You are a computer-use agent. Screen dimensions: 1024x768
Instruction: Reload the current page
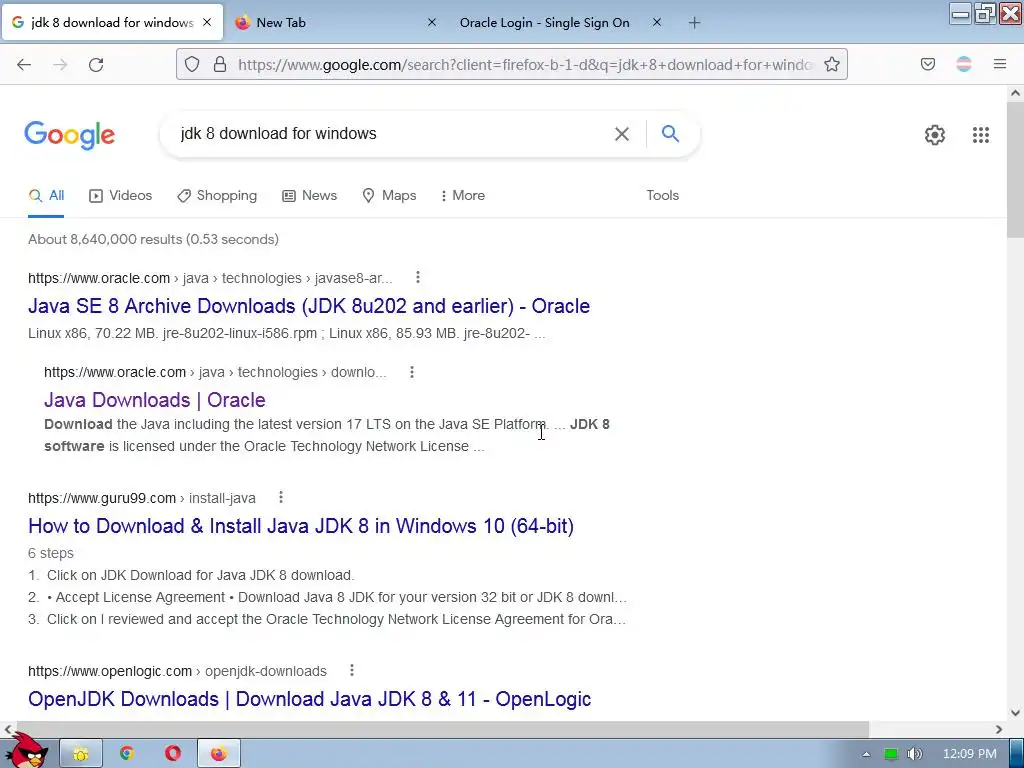[x=96, y=65]
